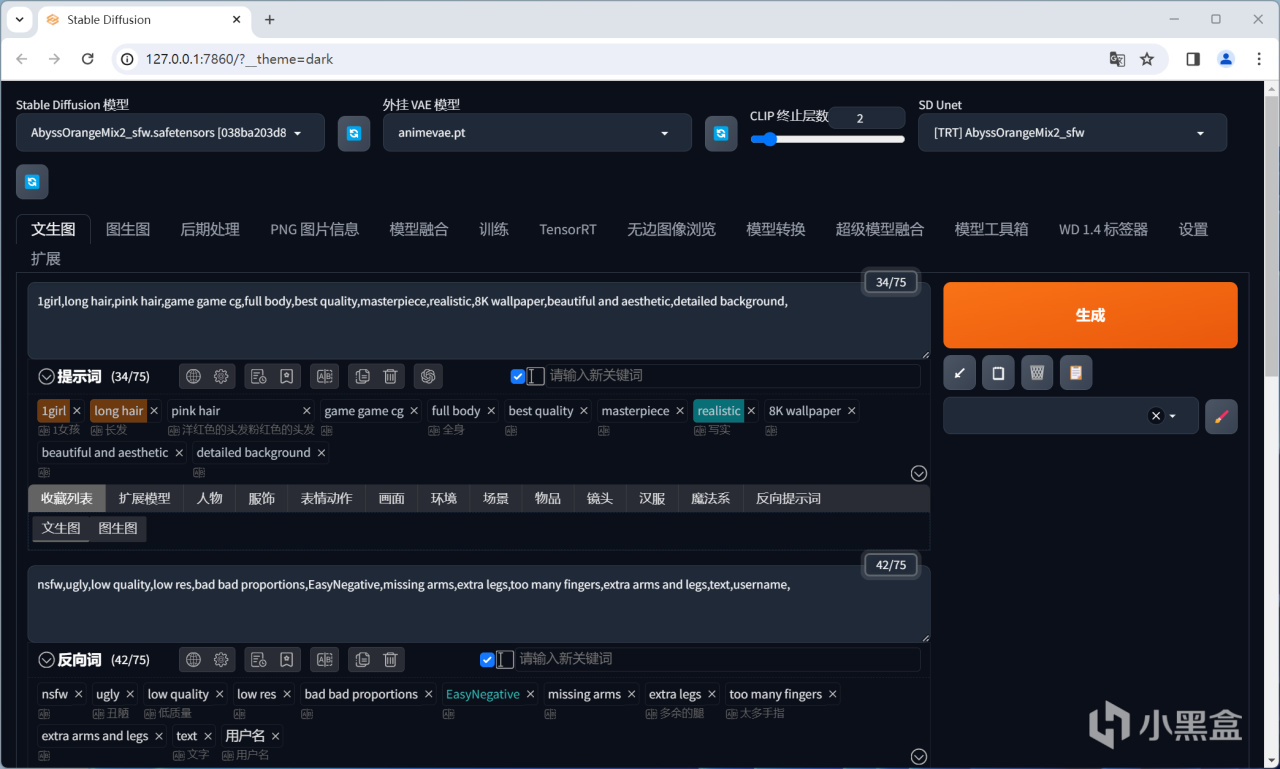Select the 图生图 sub-tab under 收藏列表
Screen dimensions: 1280x769
tap(118, 528)
